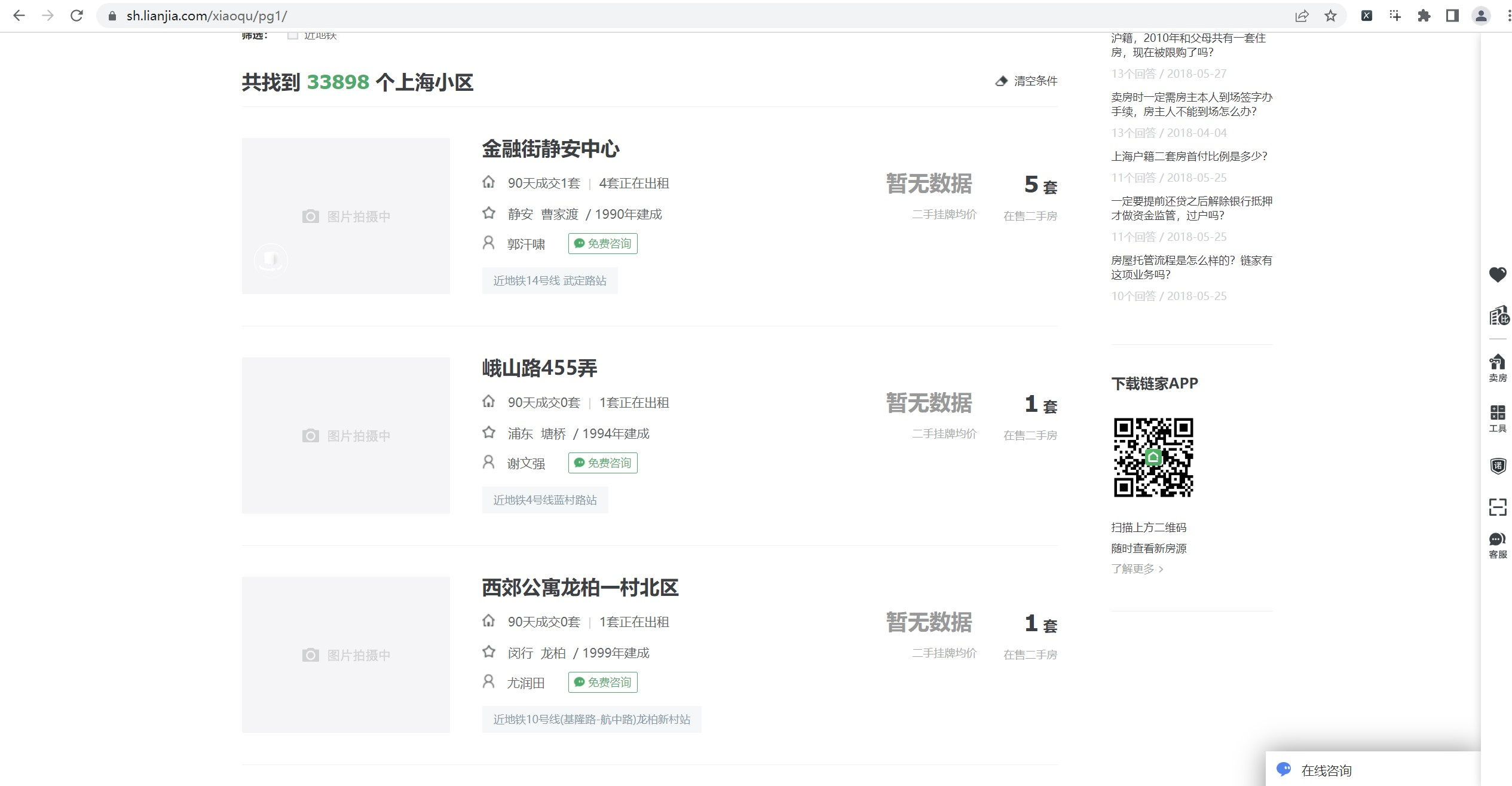
Task: Click the 峨山路455弄 placeholder thumbnail
Action: pos(345,435)
